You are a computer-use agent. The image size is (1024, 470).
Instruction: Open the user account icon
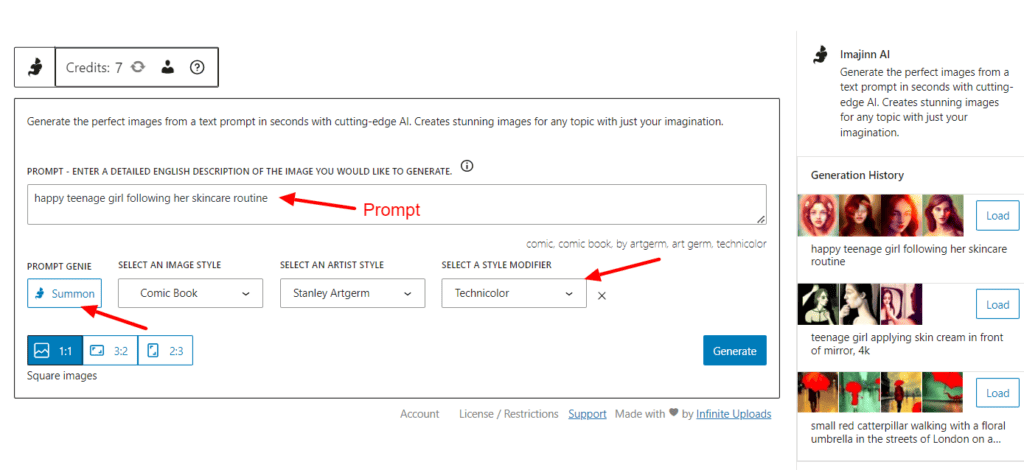[x=167, y=67]
